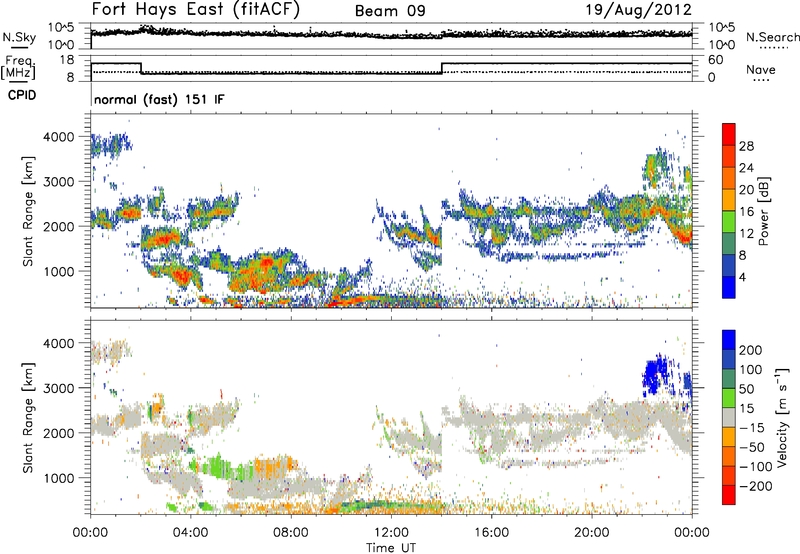Click "50" on the Velocity color bar

746,389
